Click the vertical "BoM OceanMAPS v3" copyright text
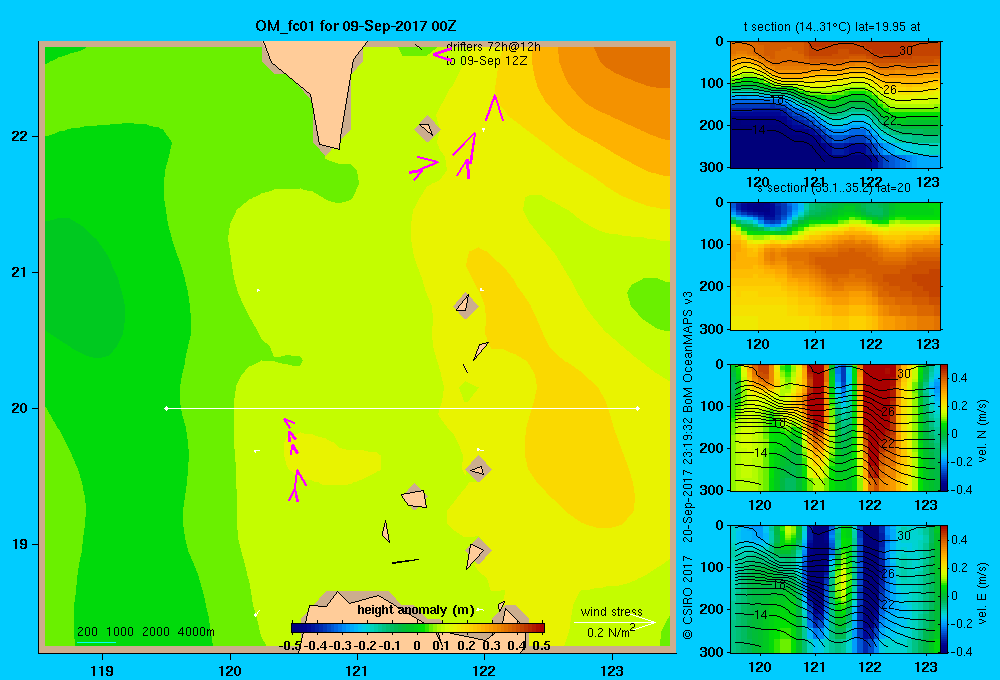The image size is (1000, 680). coord(688,353)
